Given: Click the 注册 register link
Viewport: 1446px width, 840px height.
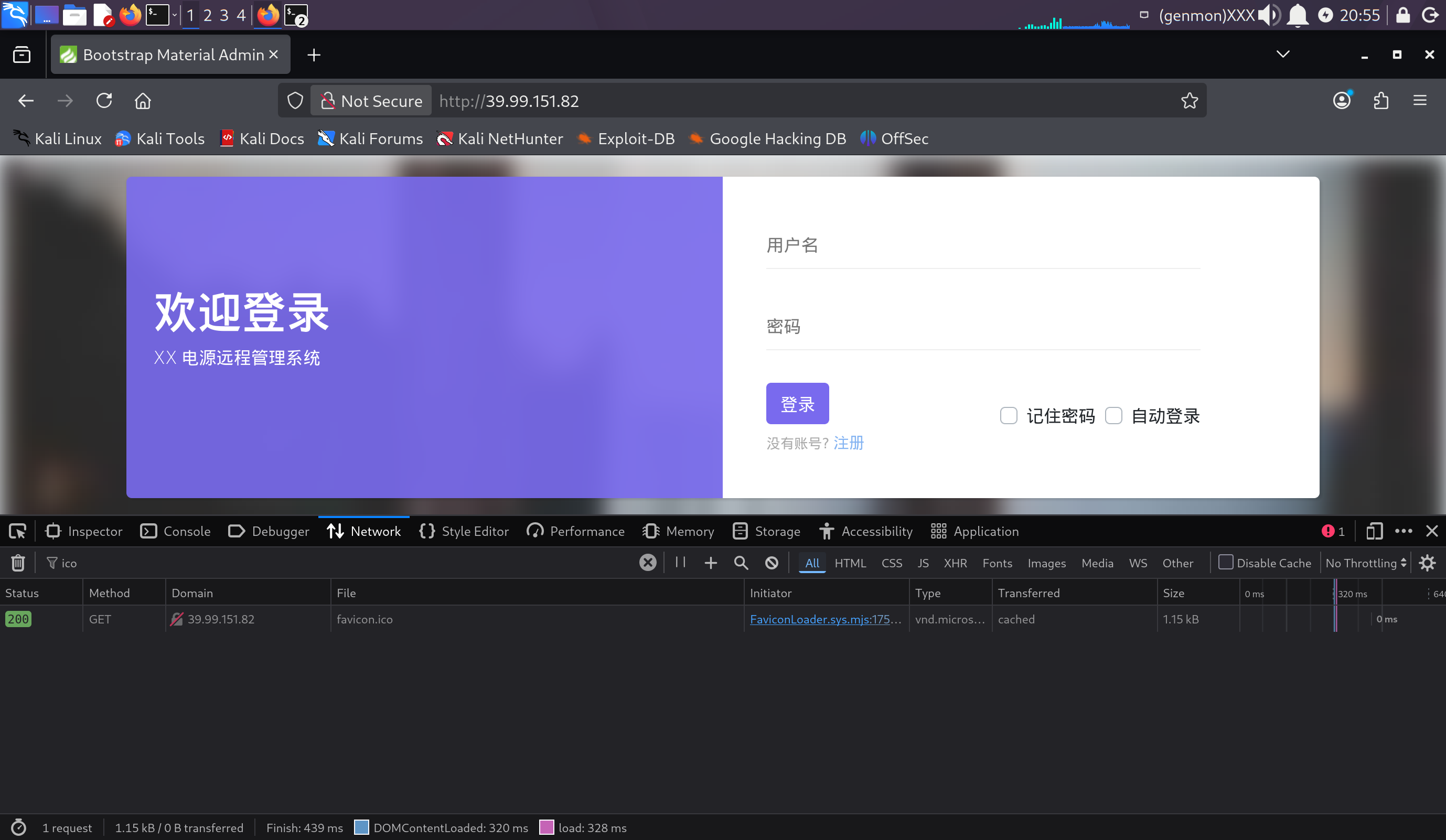Looking at the screenshot, I should (848, 443).
